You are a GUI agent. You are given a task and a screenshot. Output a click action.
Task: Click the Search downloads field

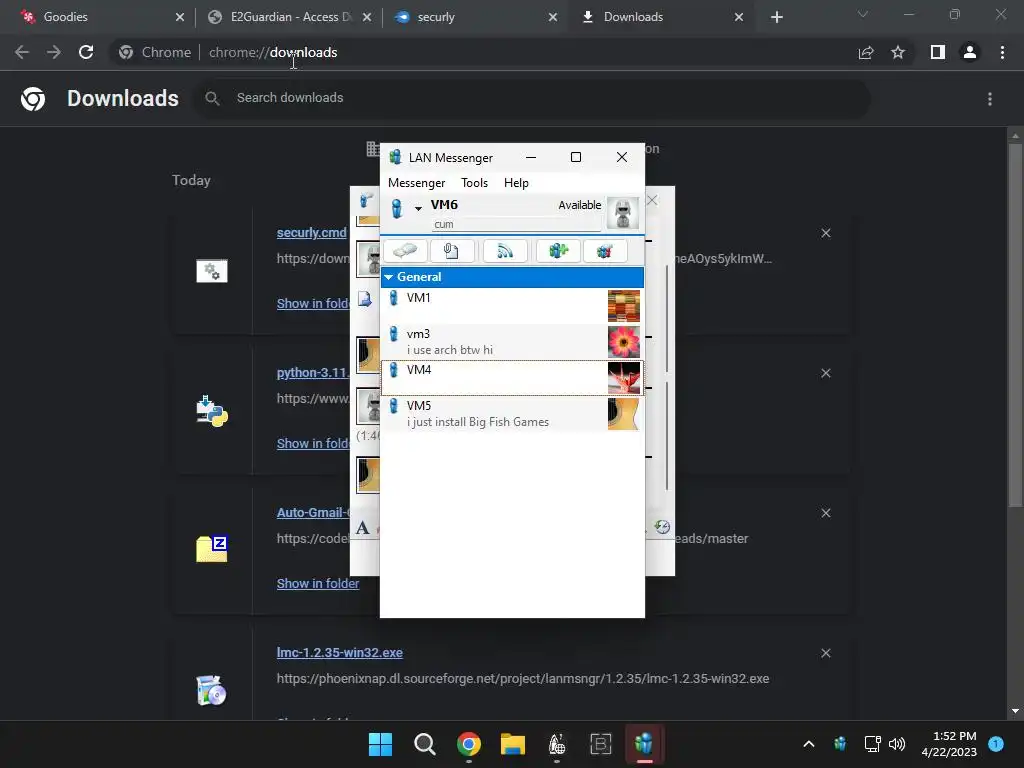pyautogui.click(x=531, y=98)
